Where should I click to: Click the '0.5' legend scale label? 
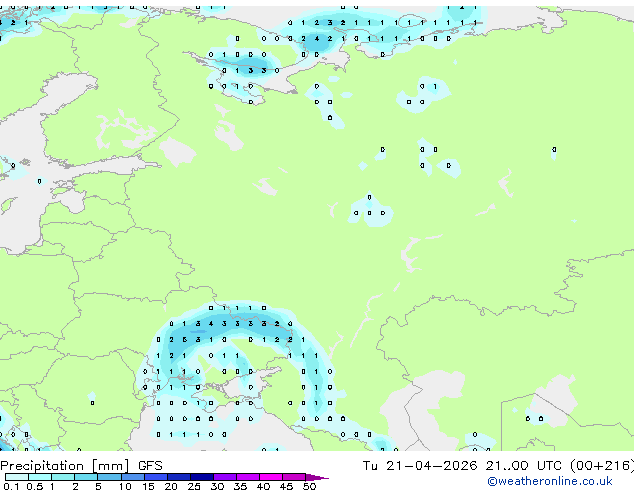[x=34, y=486]
